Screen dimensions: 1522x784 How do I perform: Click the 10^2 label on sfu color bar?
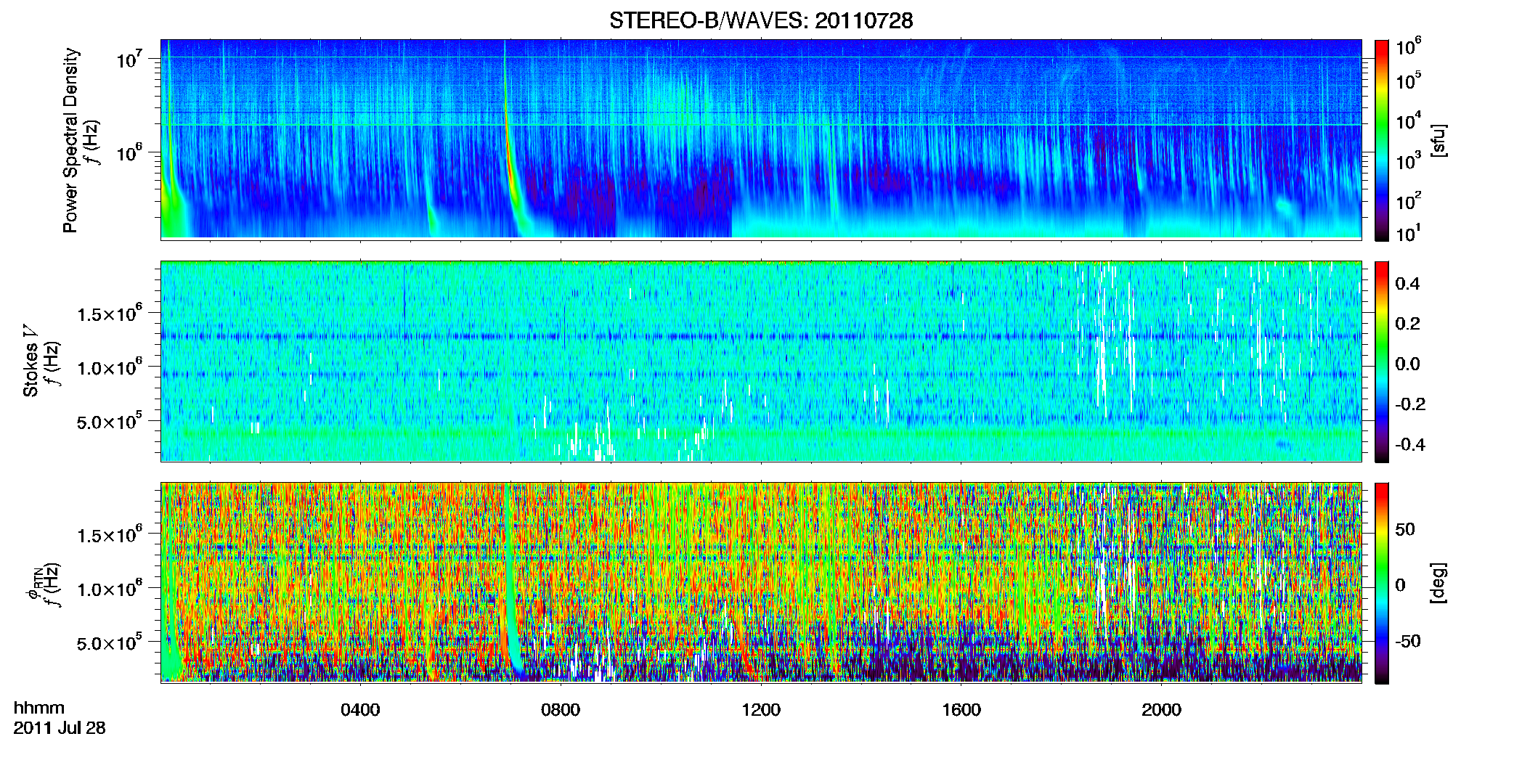click(x=1409, y=200)
